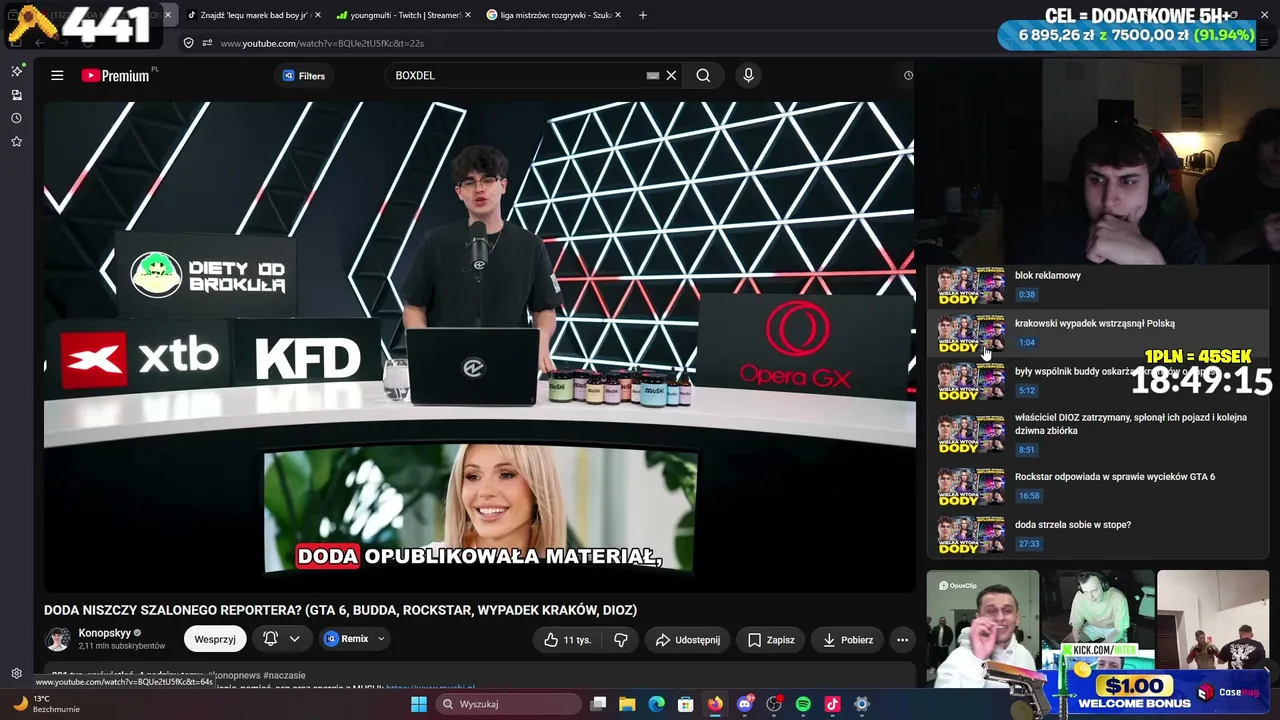This screenshot has width=1280, height=720.
Task: Clear the BOXDEL search query
Action: [x=672, y=75]
